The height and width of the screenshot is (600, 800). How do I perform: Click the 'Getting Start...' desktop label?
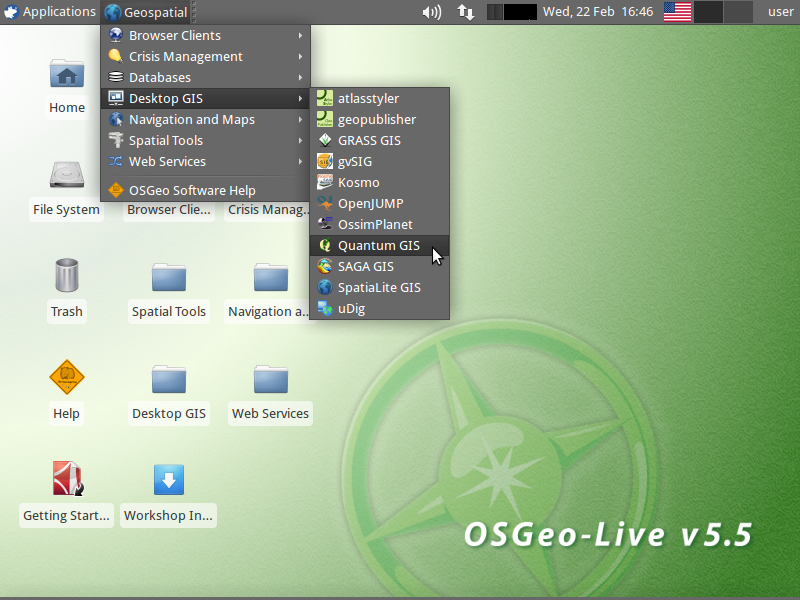[66, 515]
